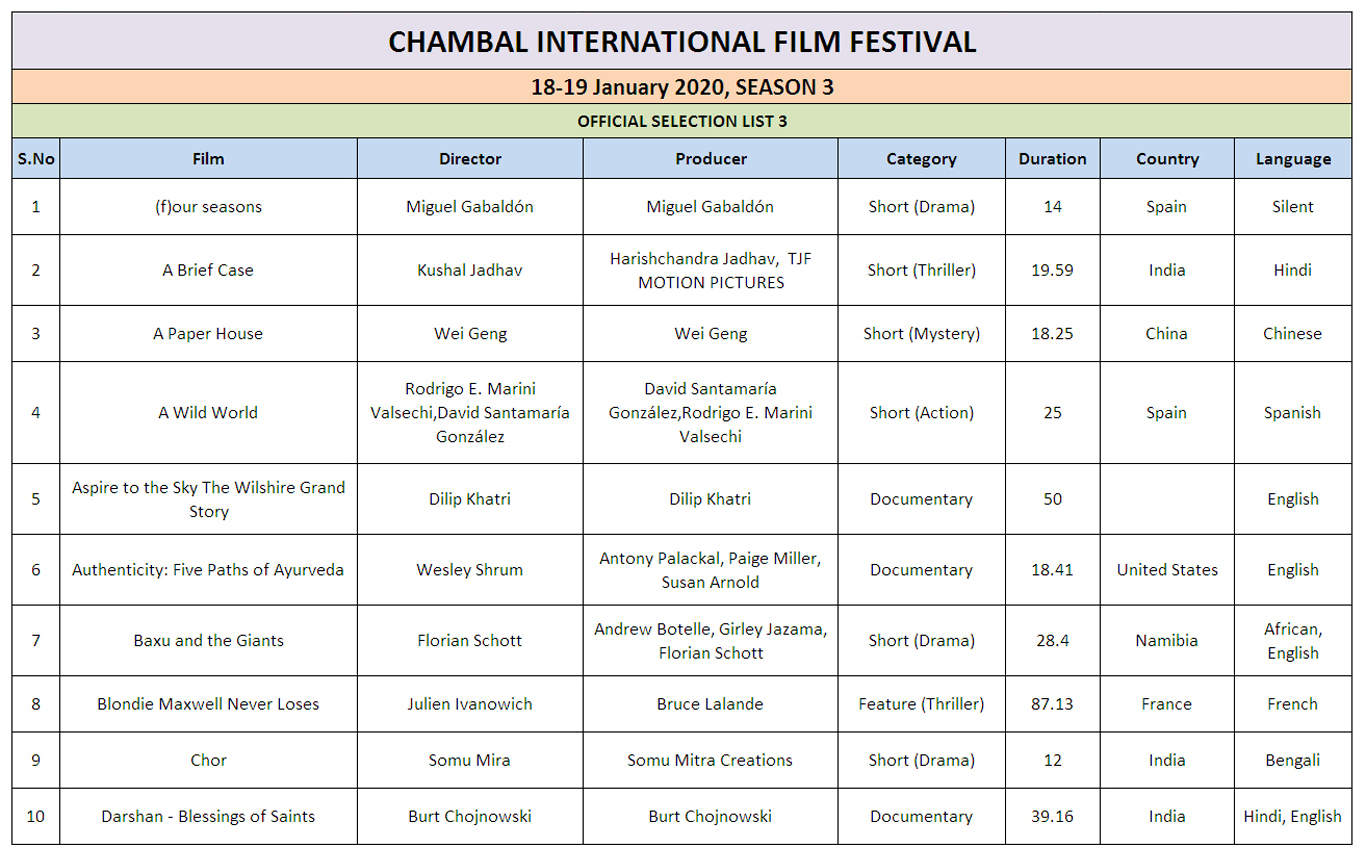Image resolution: width=1366 pixels, height=859 pixels.
Task: Click 'Darshan - Blessings of Saints' cell
Action: pyautogui.click(x=208, y=816)
